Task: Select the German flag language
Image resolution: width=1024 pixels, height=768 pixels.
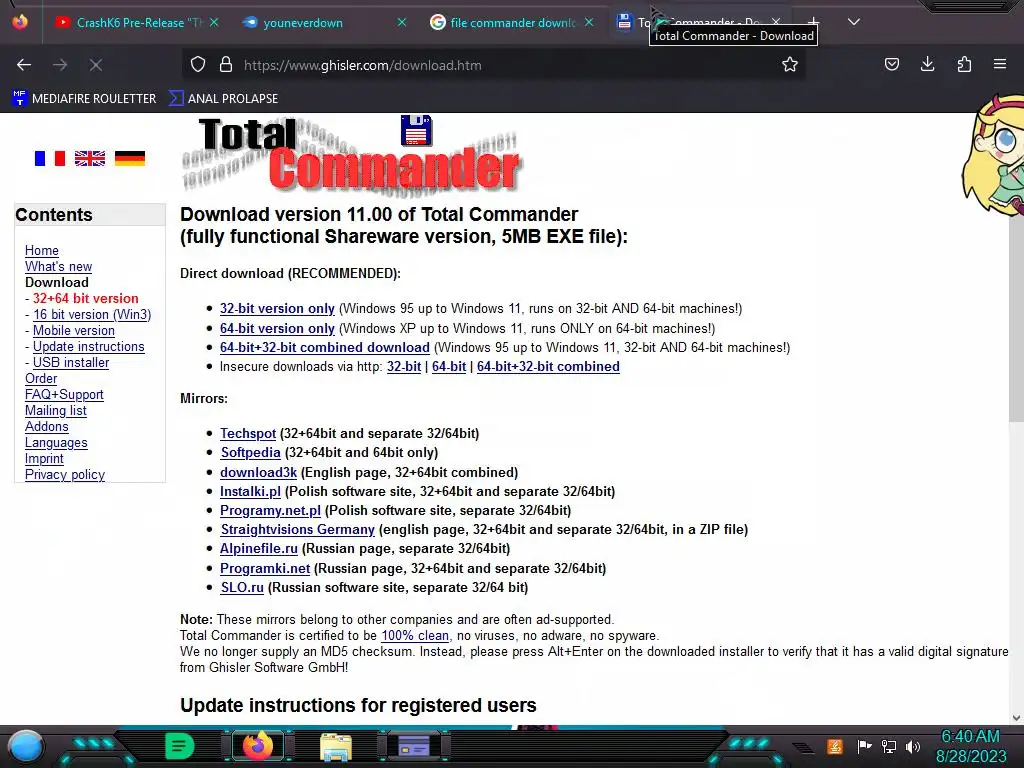Action: 130,159
